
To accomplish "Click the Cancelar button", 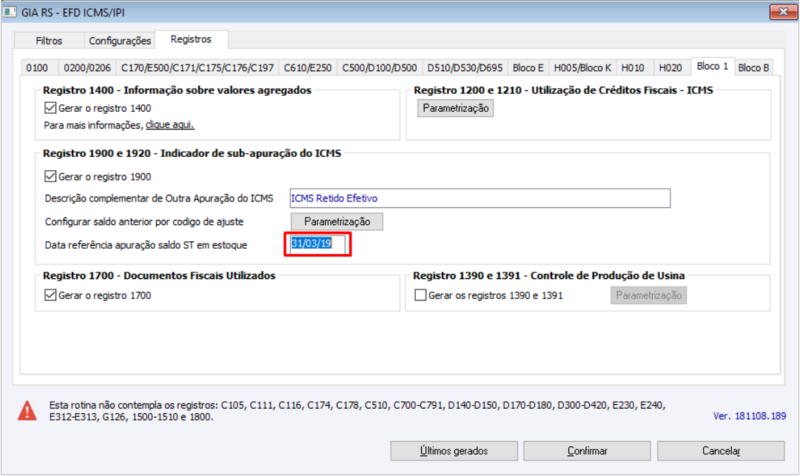I will pos(721,451).
